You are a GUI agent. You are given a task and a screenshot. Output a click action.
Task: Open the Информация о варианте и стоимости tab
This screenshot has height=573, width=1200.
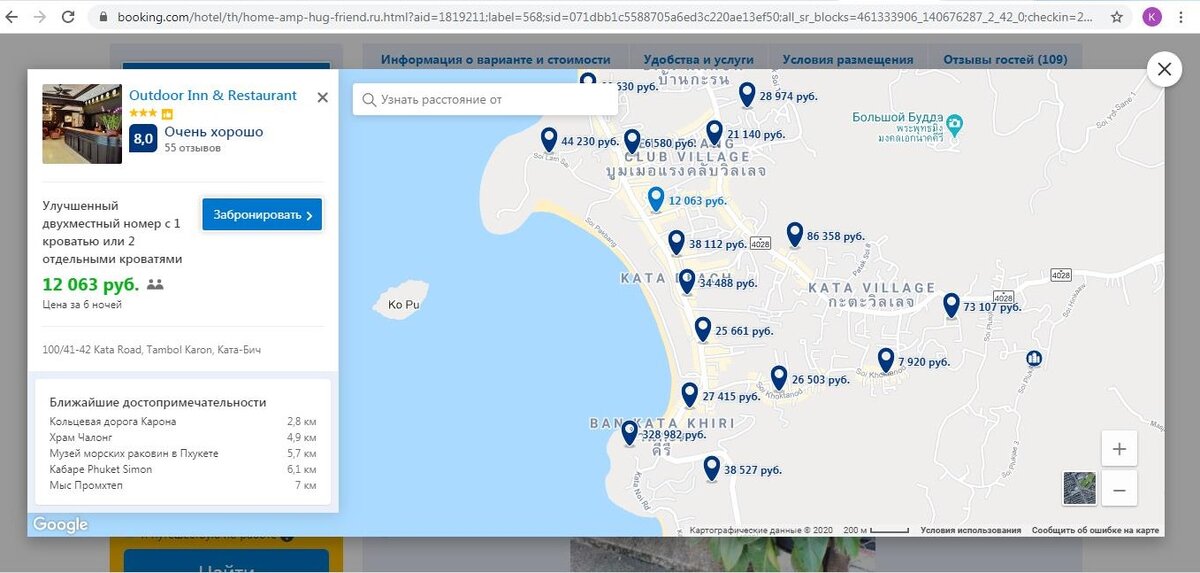[495, 60]
